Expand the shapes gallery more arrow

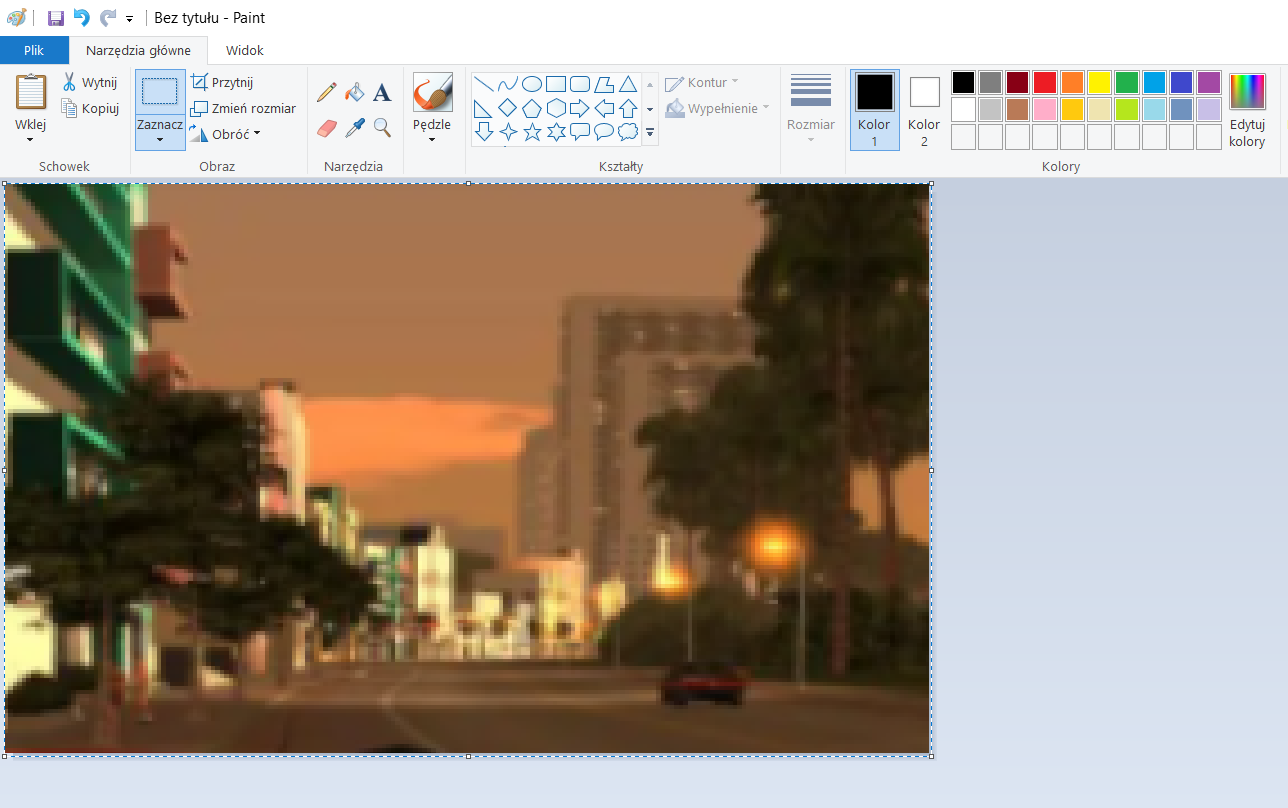pos(650,132)
